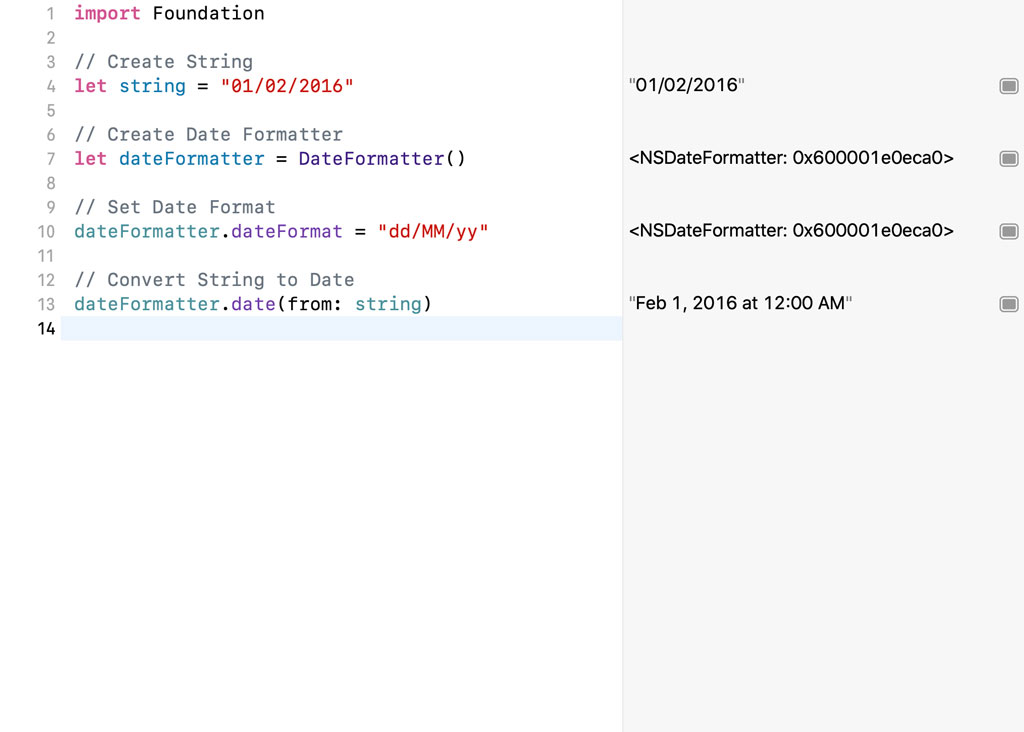Open the result viewer beside DateFormatter() creation
Image resolution: width=1024 pixels, height=732 pixels.
pos(1009,158)
